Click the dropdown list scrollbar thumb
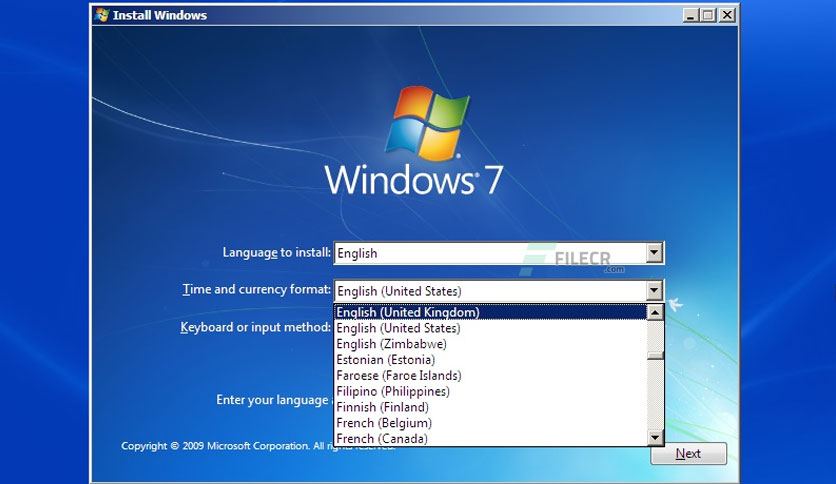This screenshot has height=484, width=836. tap(655, 356)
